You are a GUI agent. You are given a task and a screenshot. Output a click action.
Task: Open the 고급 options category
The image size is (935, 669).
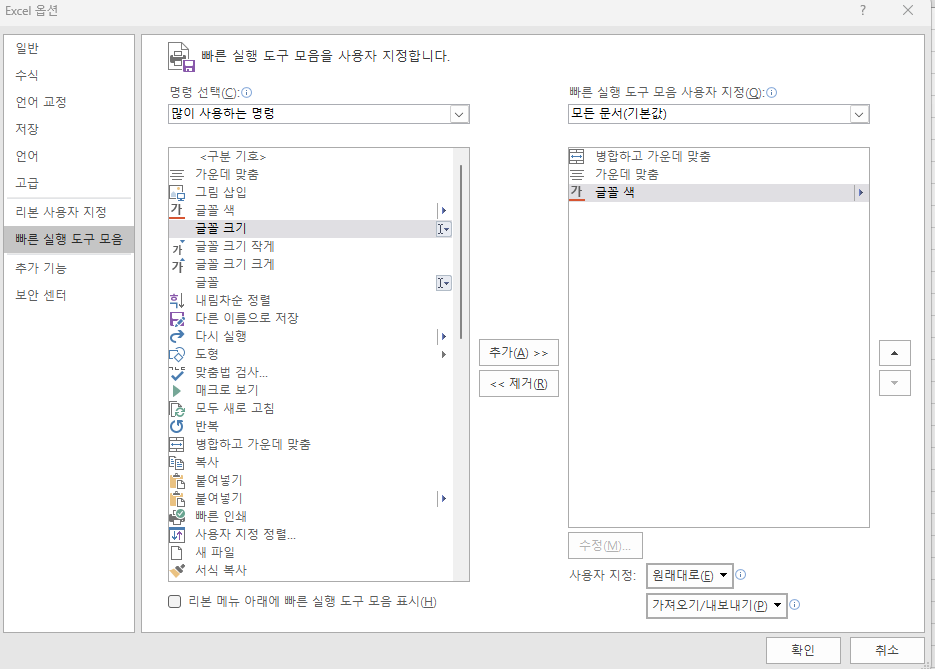[27, 183]
